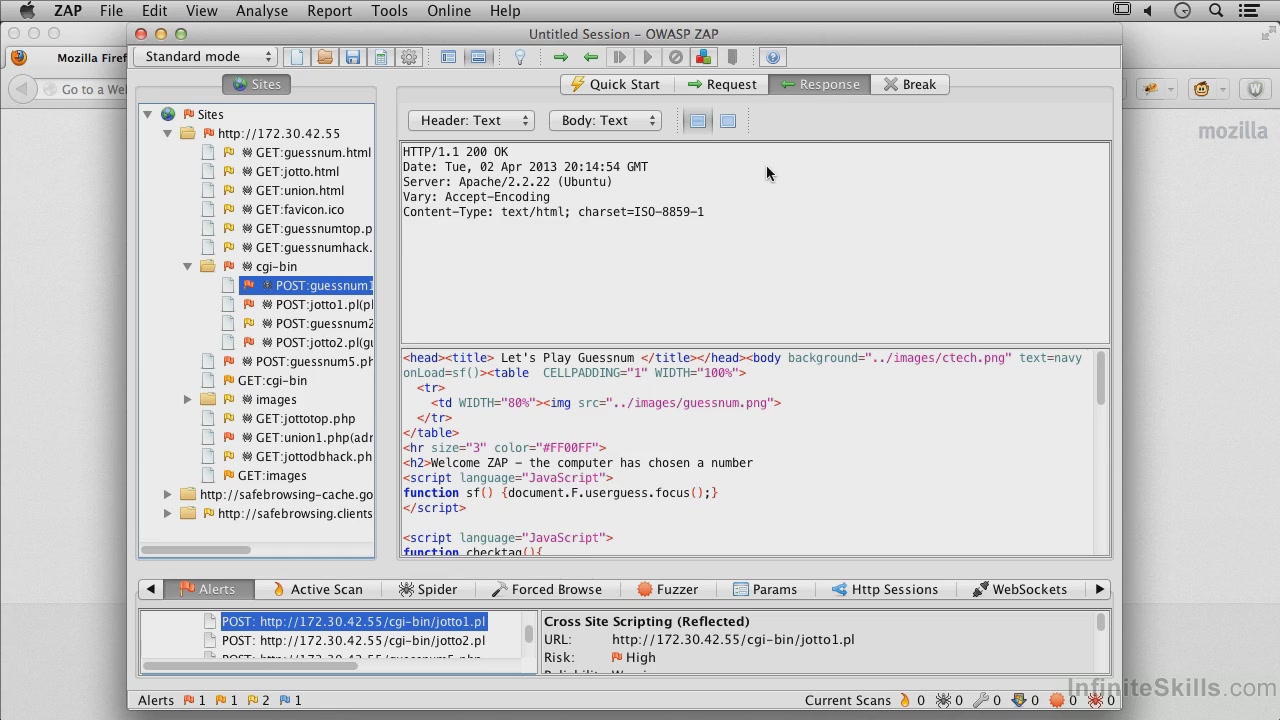Select the jotto2.pl alert row

(x=353, y=640)
